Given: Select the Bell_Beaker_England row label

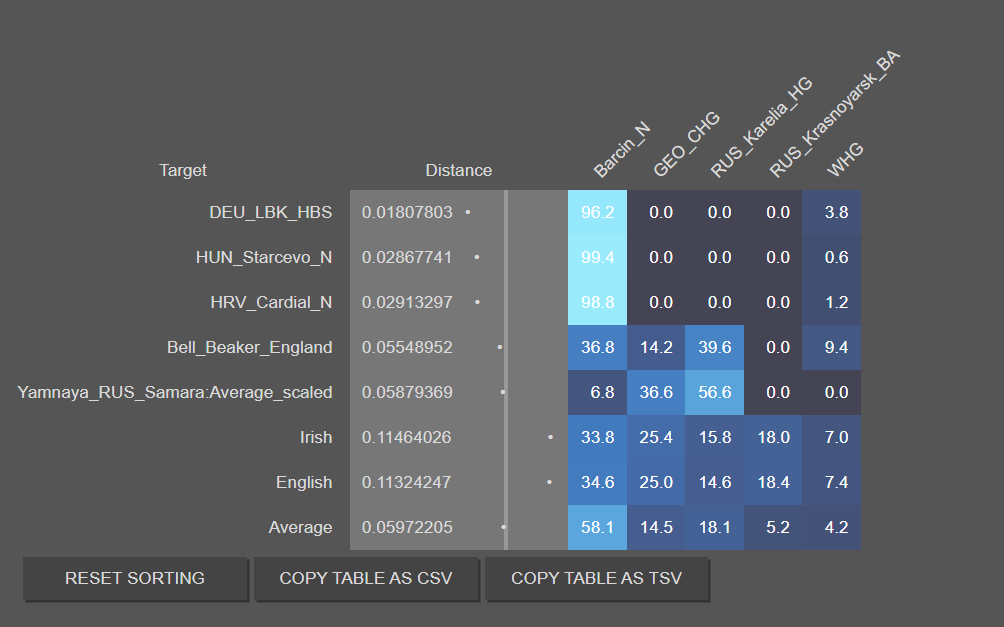Looking at the screenshot, I should pos(249,347).
